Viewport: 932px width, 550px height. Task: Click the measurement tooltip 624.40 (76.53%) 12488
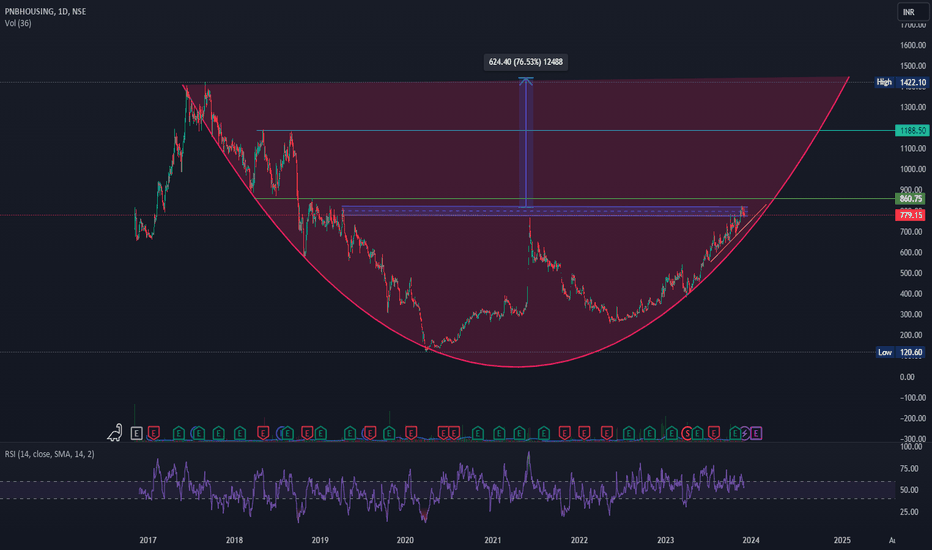coord(525,62)
